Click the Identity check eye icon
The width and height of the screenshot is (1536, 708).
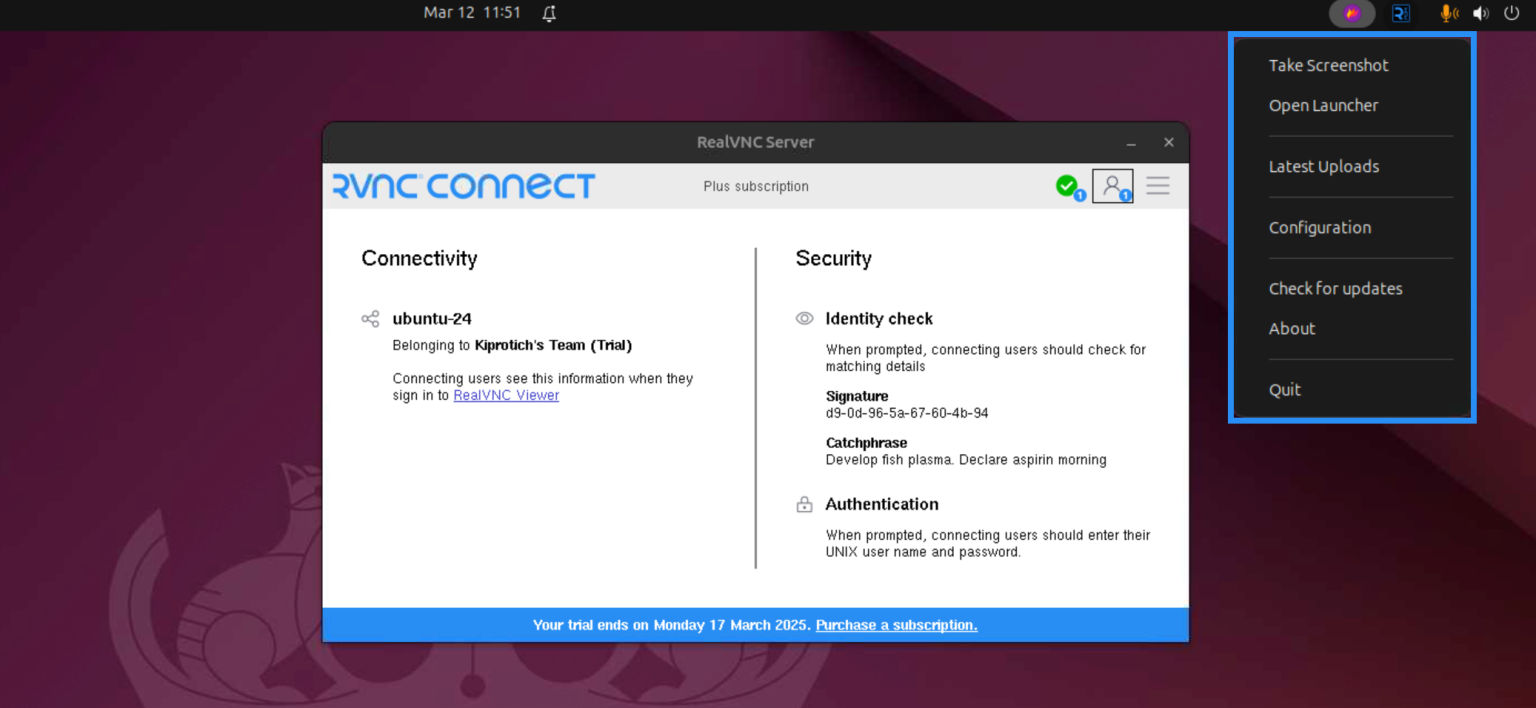(x=805, y=318)
